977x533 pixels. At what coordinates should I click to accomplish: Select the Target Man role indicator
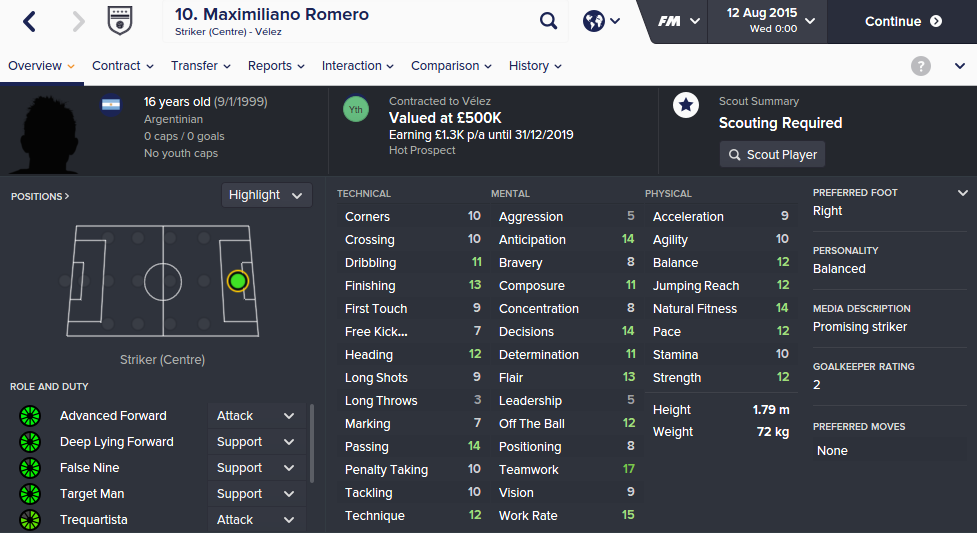[x=29, y=494]
